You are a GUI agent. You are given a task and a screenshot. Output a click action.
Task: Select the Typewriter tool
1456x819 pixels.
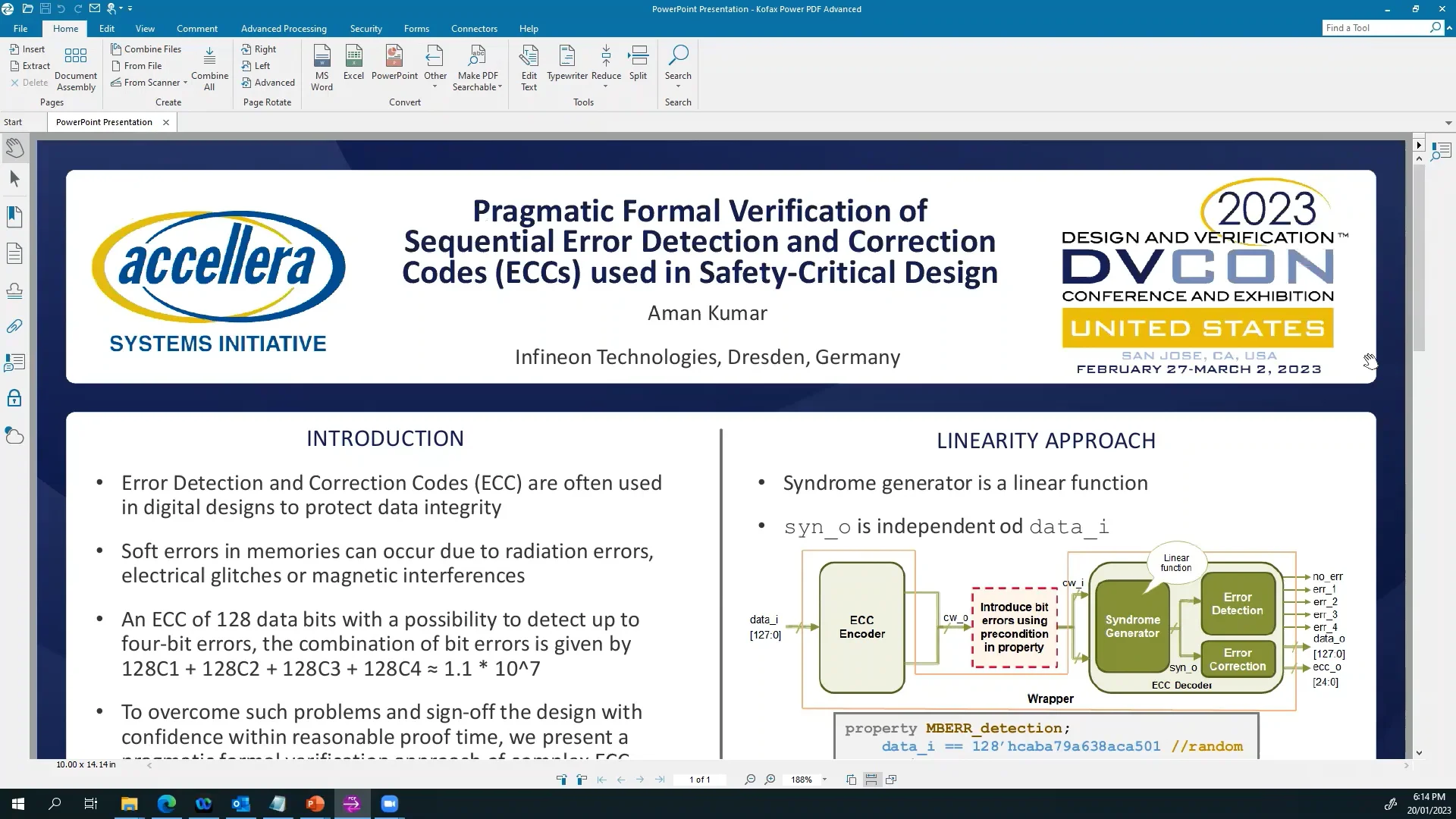click(566, 67)
